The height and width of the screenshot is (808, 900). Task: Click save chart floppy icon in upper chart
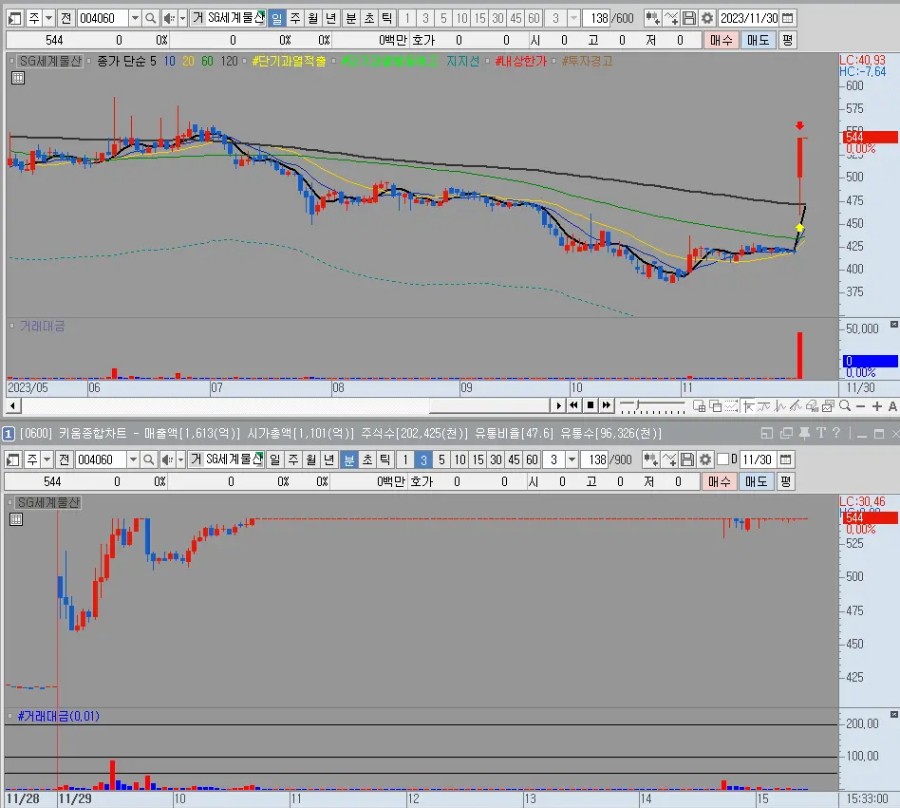click(689, 18)
